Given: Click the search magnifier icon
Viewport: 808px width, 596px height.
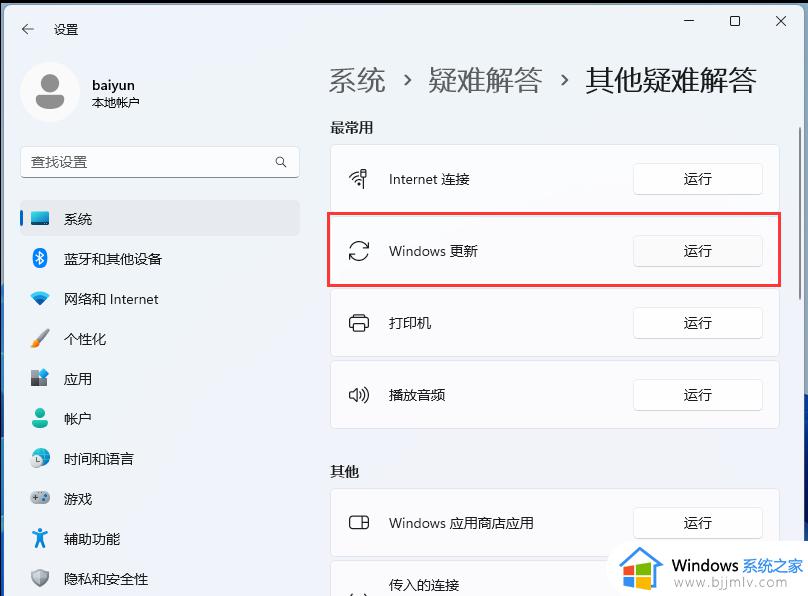Looking at the screenshot, I should click(281, 162).
